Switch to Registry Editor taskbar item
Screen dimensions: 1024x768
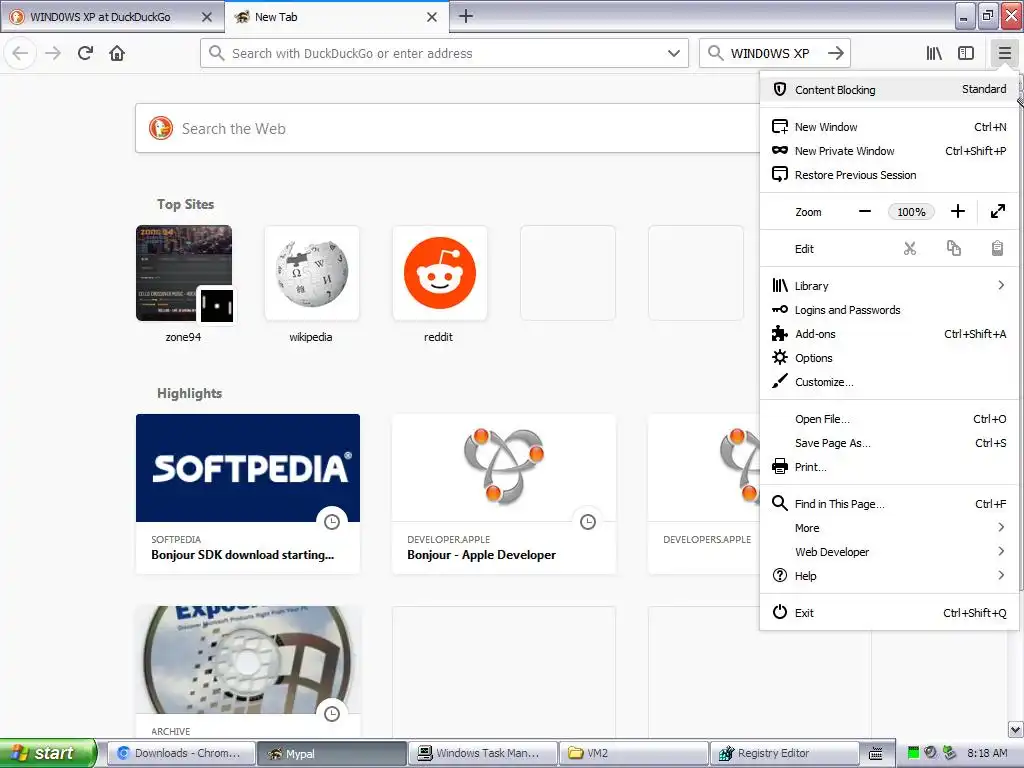click(784, 753)
